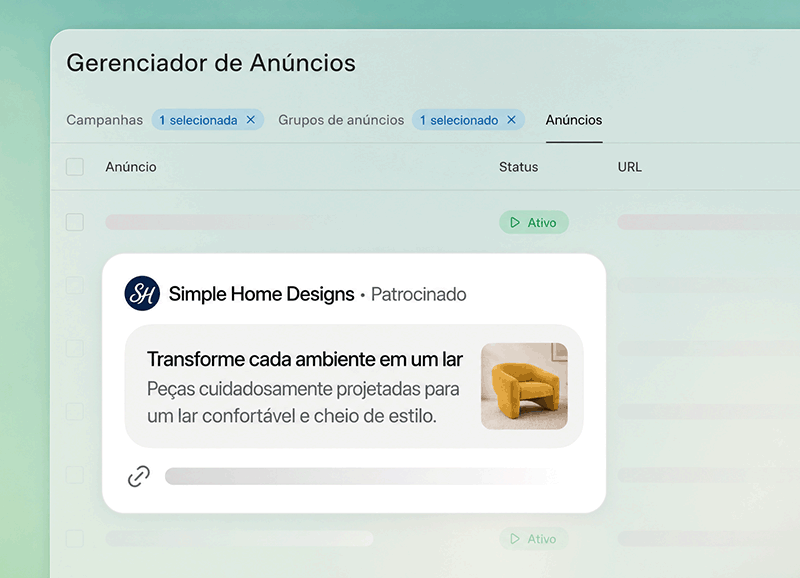Click the play icon in the top Ativo badge
Viewport: 800px width, 578px height.
click(x=515, y=222)
